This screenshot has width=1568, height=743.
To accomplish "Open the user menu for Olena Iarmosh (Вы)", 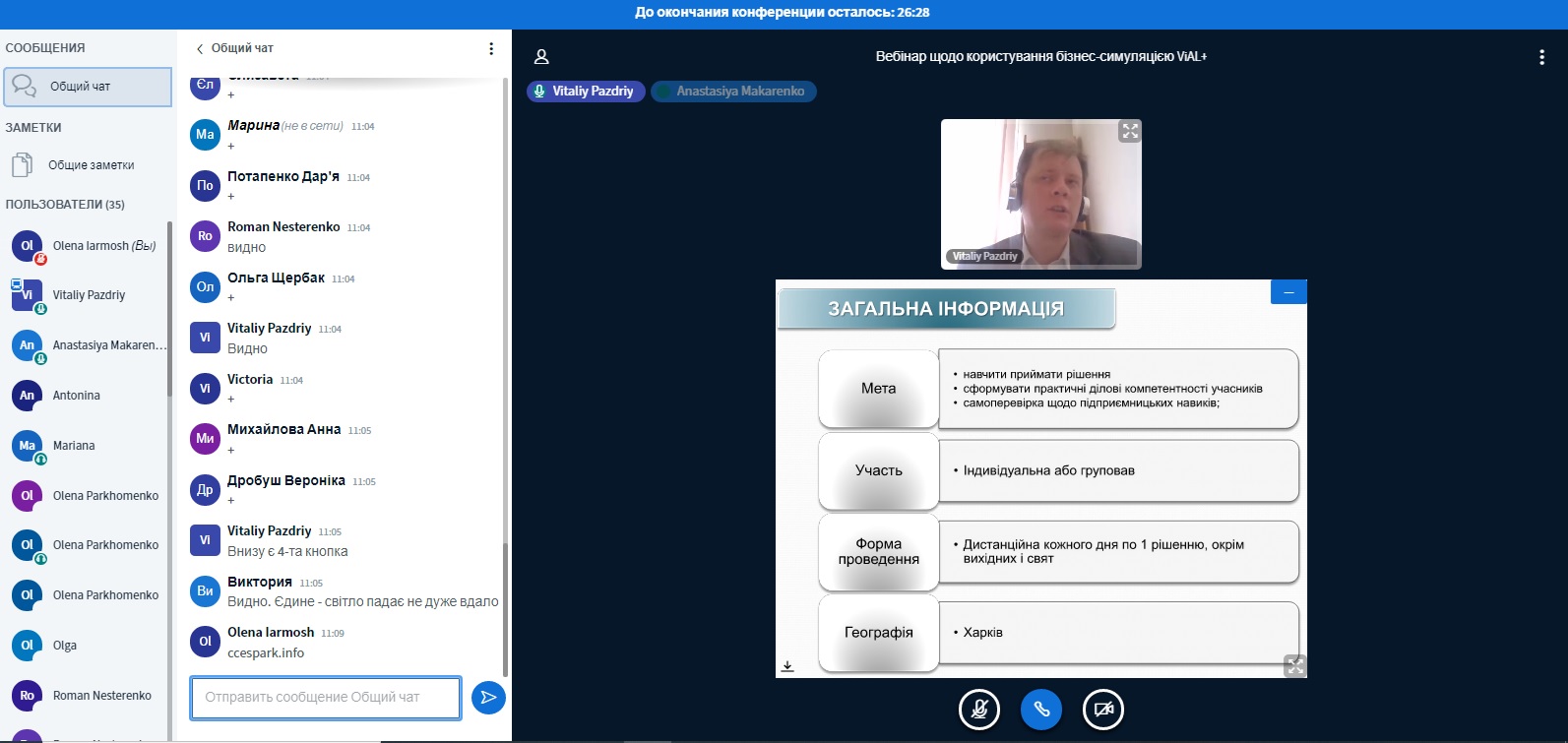I will click(87, 246).
